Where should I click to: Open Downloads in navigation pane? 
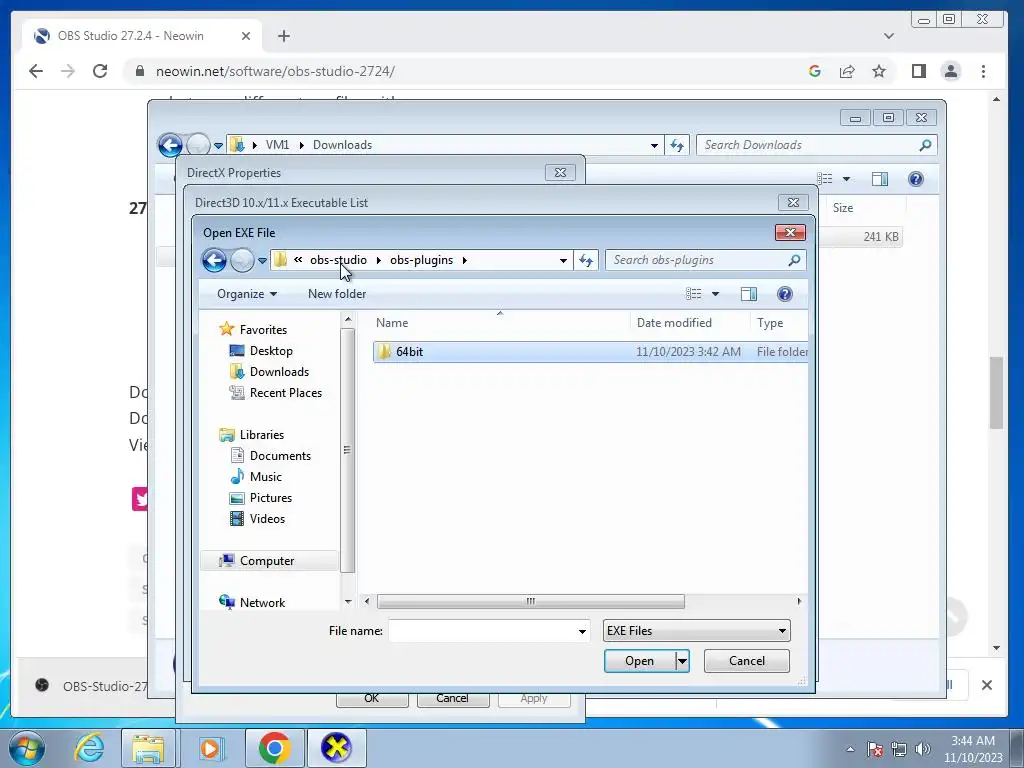[x=279, y=372]
